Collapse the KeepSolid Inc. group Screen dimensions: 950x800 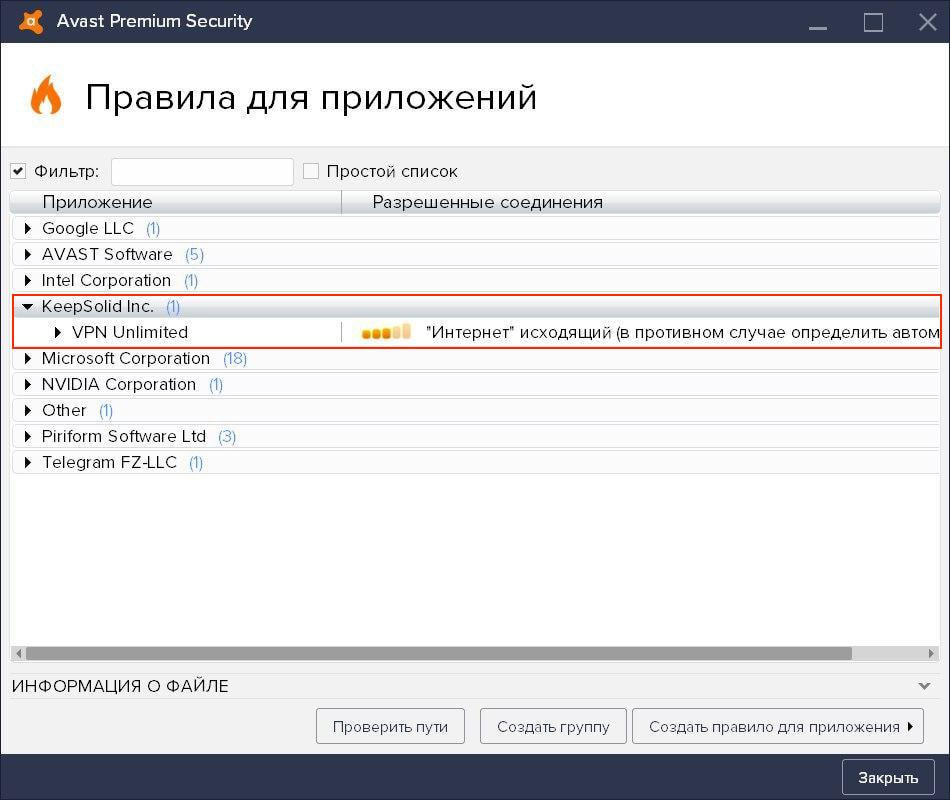coord(28,307)
